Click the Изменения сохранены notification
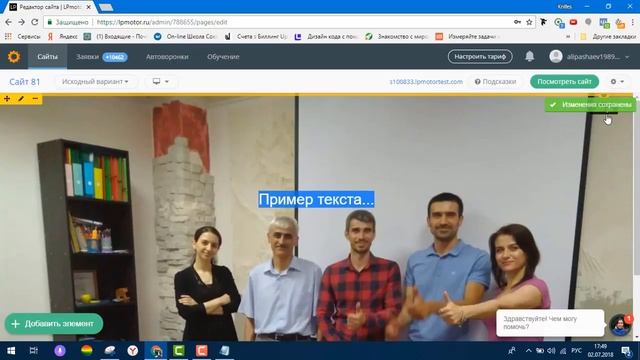640x360 pixels. tap(590, 105)
